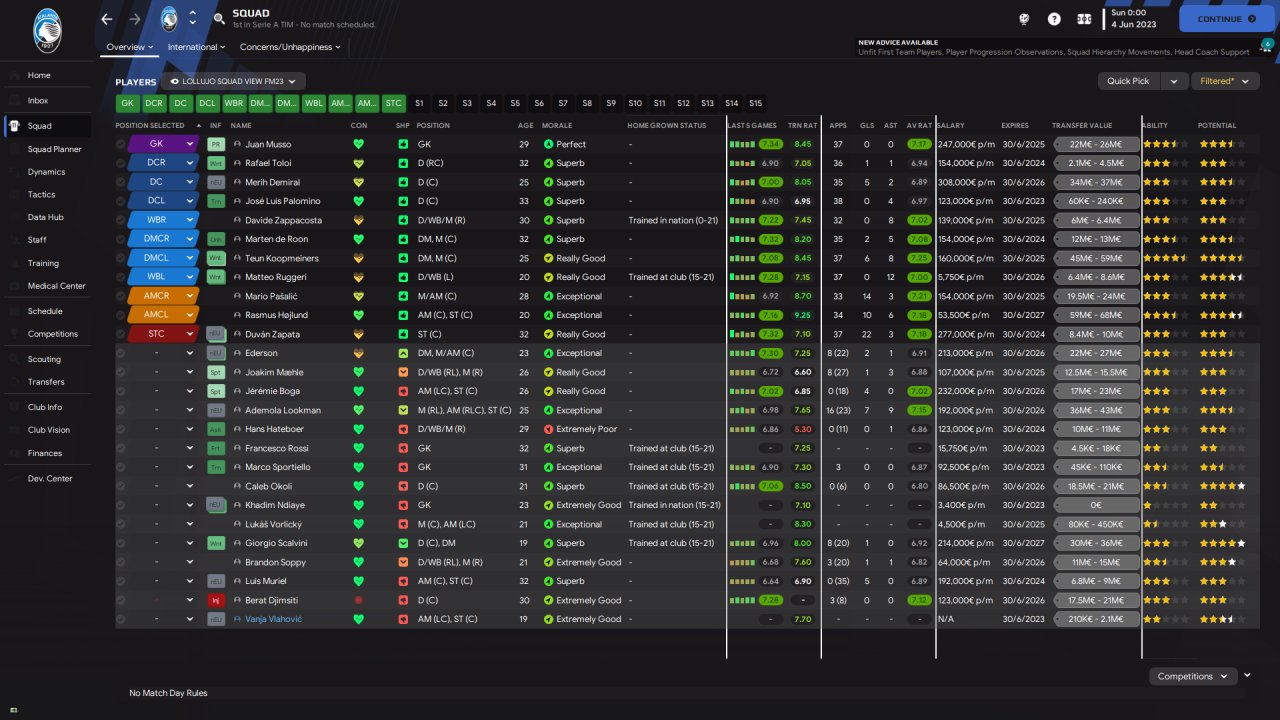Image resolution: width=1280 pixels, height=720 pixels.
Task: Open the world globe icon in the top bar
Action: [1024, 19]
